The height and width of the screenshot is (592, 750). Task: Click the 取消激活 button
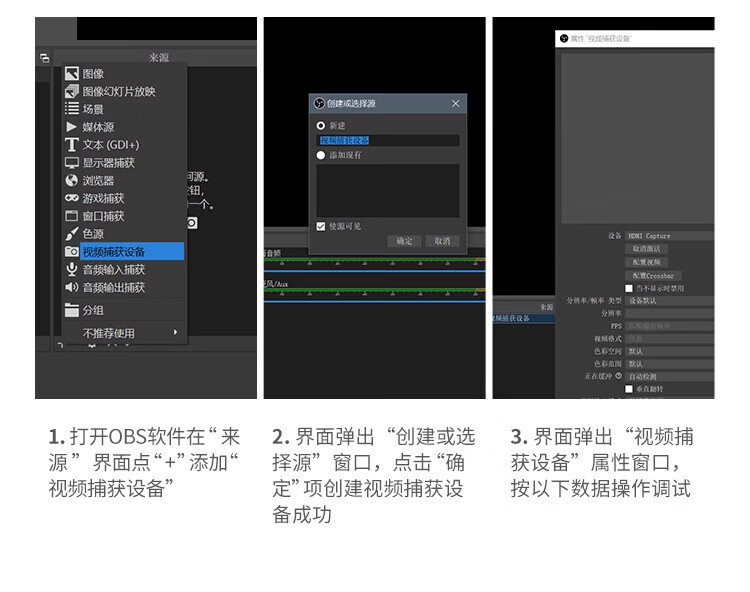646,249
